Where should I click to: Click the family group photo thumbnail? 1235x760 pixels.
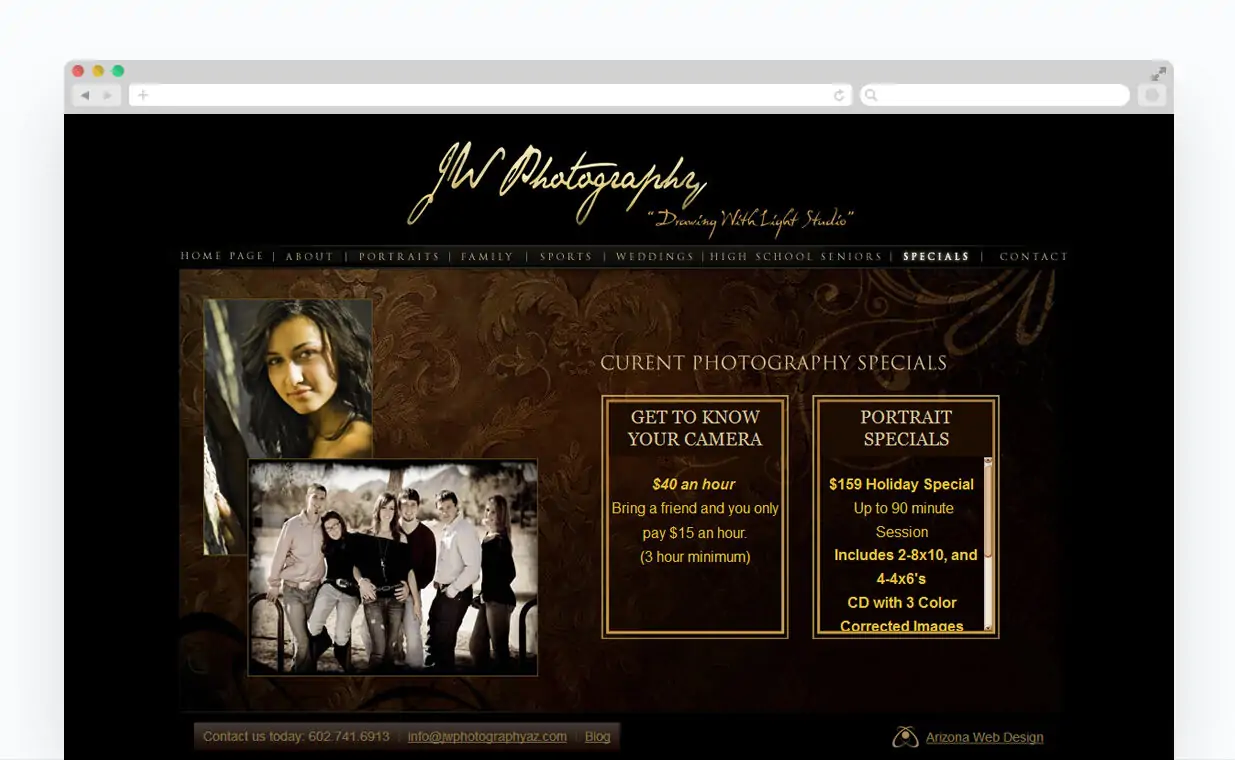(392, 567)
